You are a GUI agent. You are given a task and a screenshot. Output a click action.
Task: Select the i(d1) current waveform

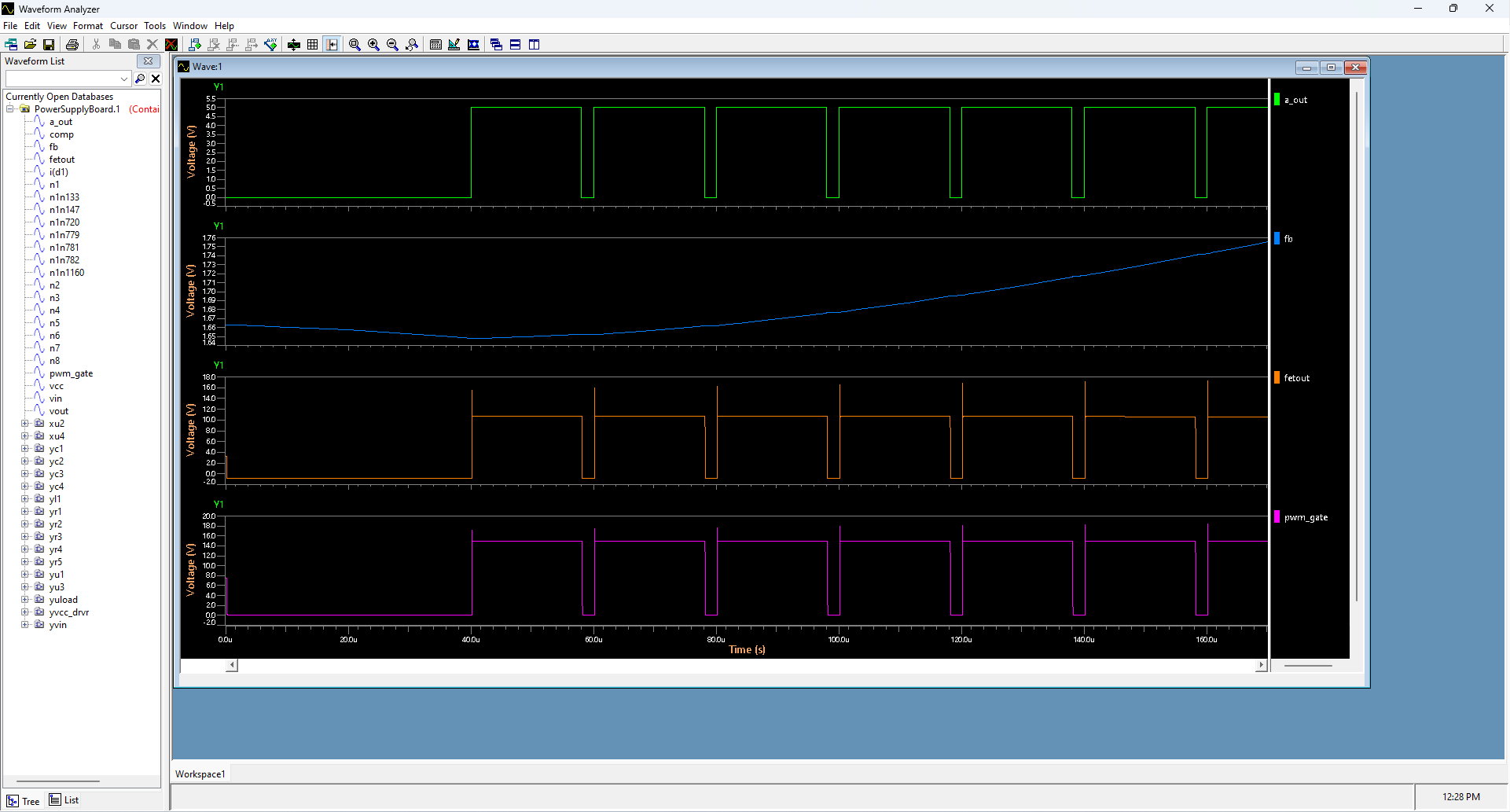[x=59, y=172]
